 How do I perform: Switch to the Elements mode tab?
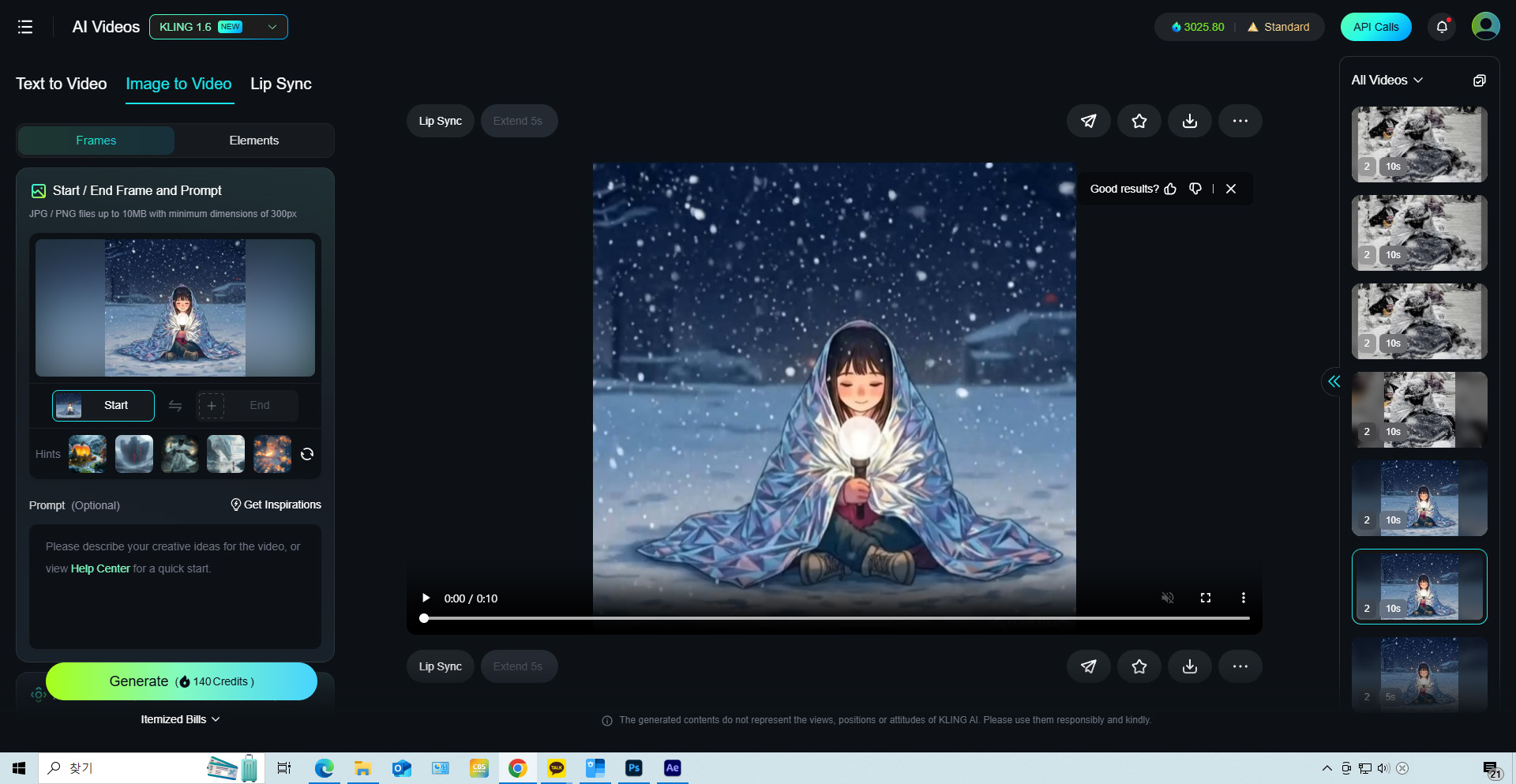[x=254, y=141]
